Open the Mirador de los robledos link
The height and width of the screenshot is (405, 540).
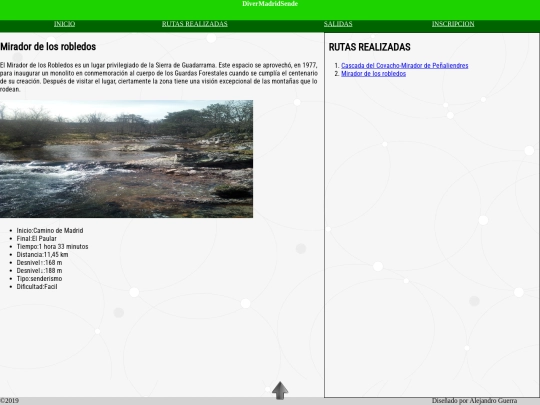373,74
